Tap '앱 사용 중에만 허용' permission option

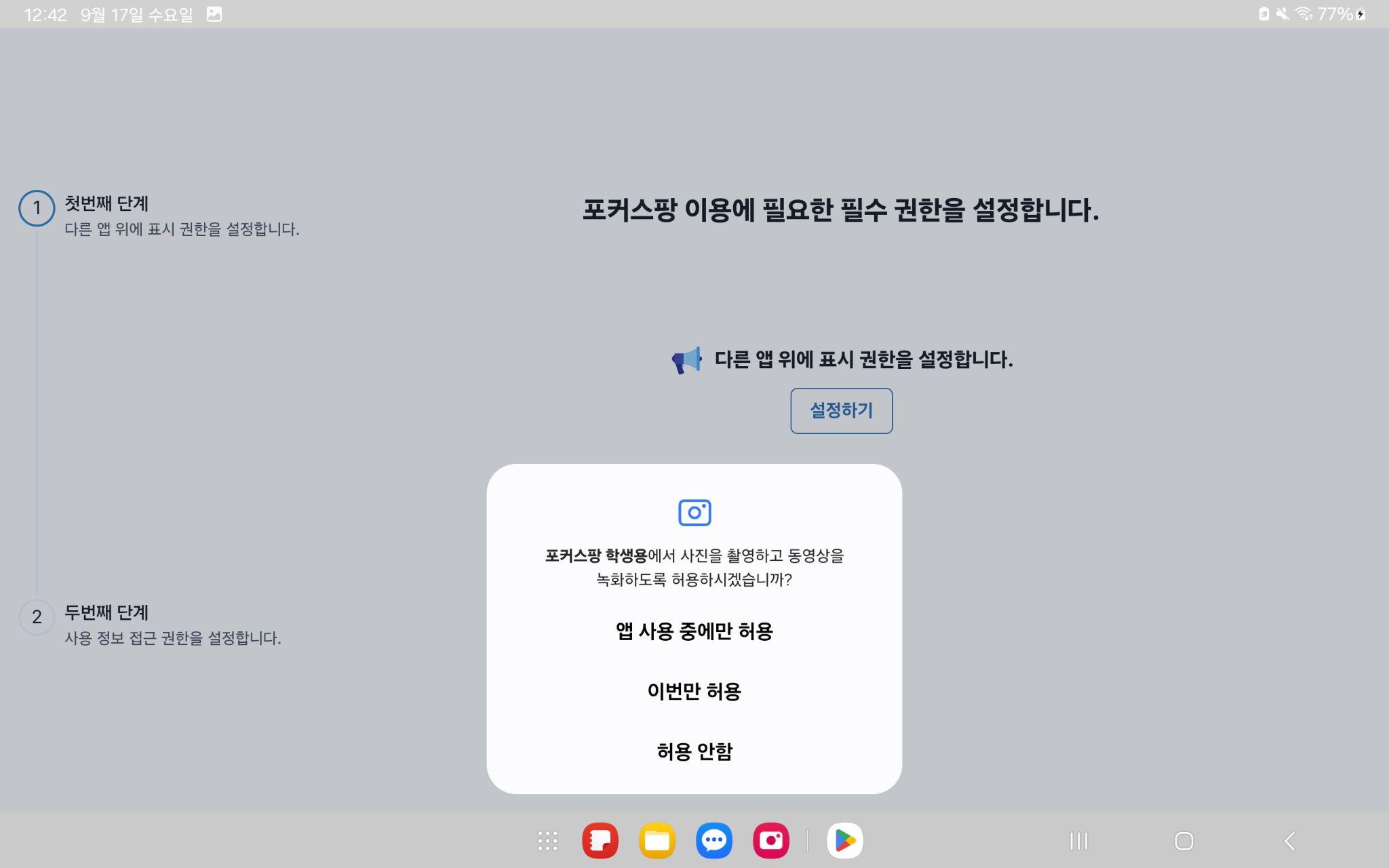pyautogui.click(x=694, y=631)
